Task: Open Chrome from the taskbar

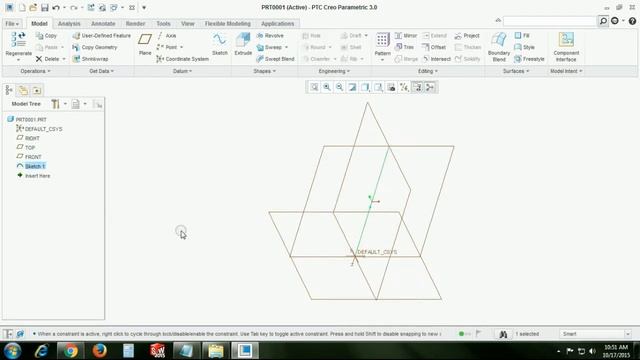Action: point(70,351)
